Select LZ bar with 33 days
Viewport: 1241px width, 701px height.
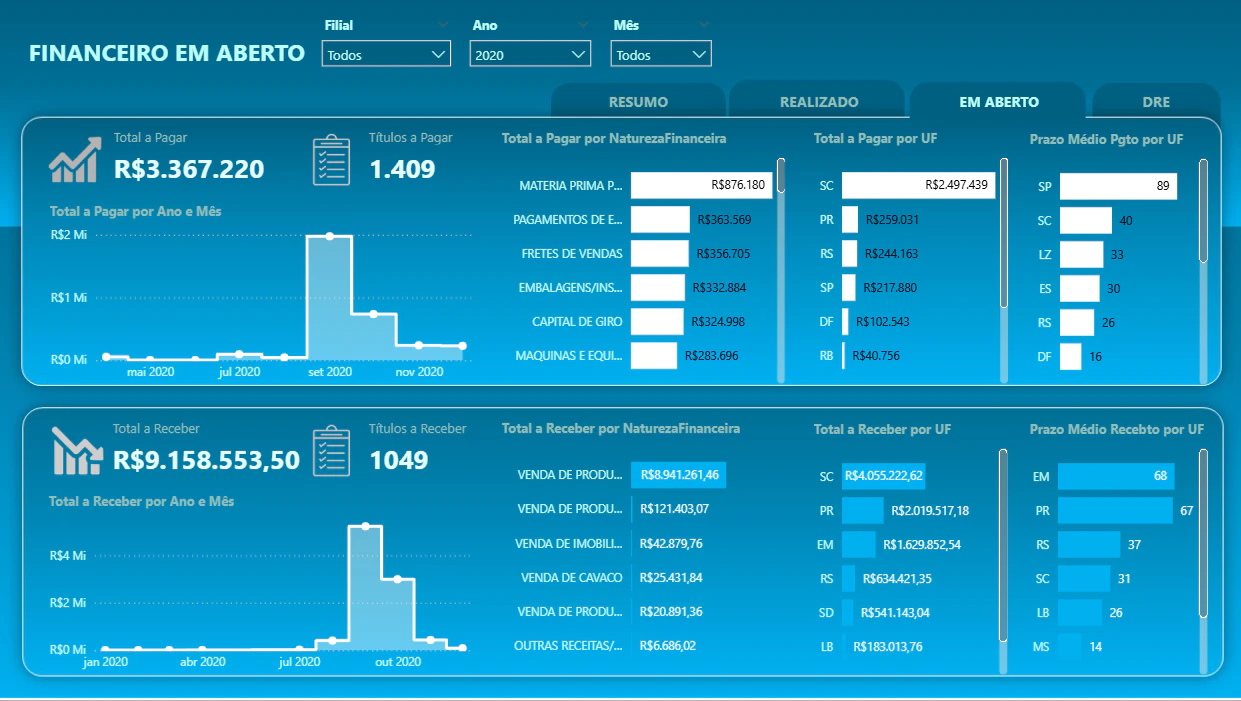click(1081, 254)
